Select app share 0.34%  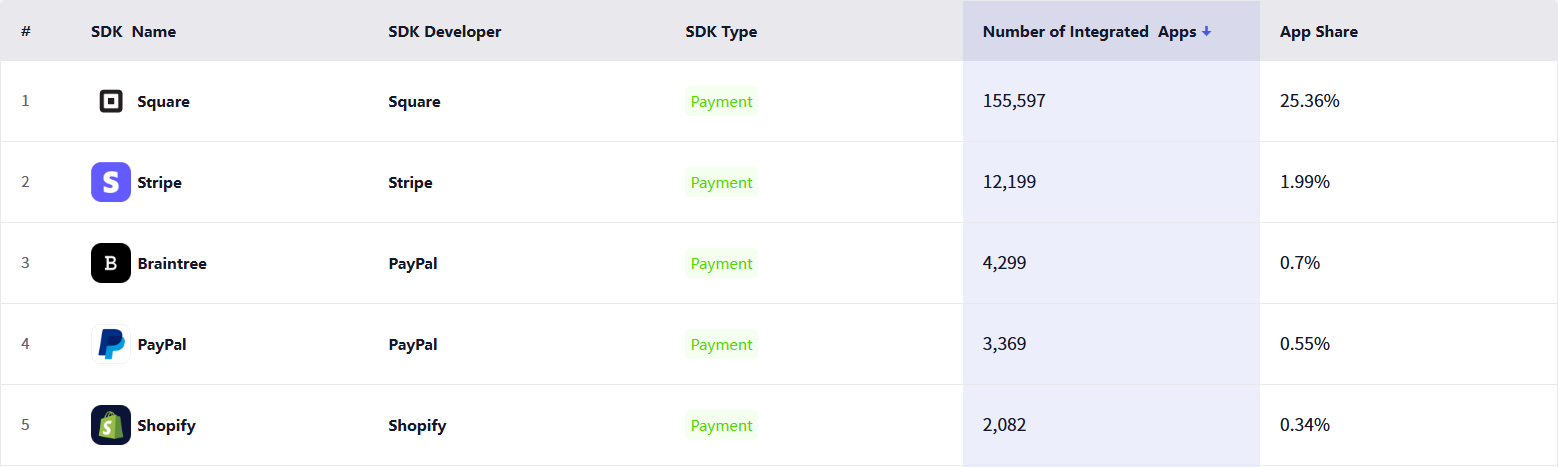pyautogui.click(x=1305, y=425)
